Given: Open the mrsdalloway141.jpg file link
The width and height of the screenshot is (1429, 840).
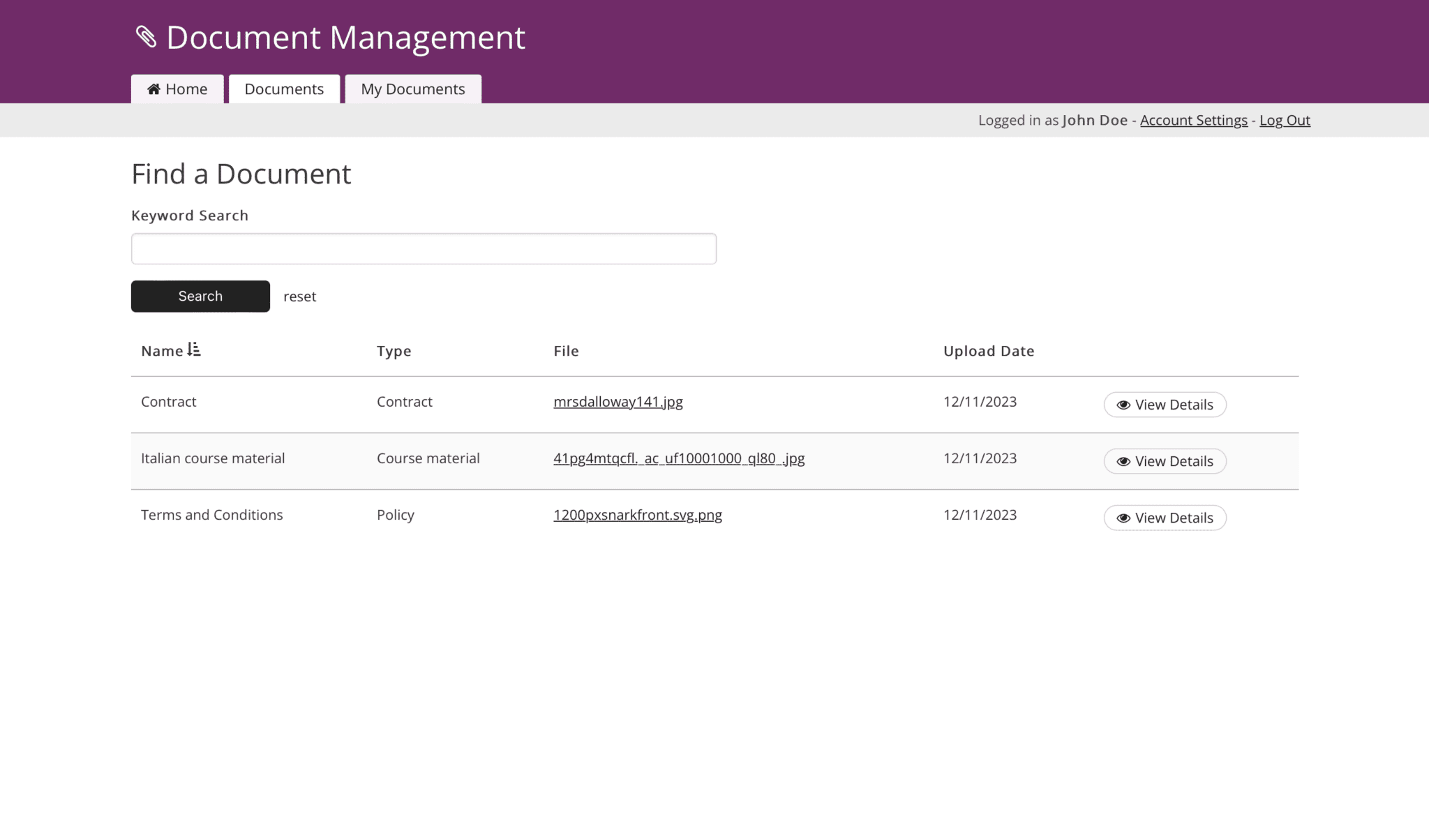Looking at the screenshot, I should pos(618,402).
